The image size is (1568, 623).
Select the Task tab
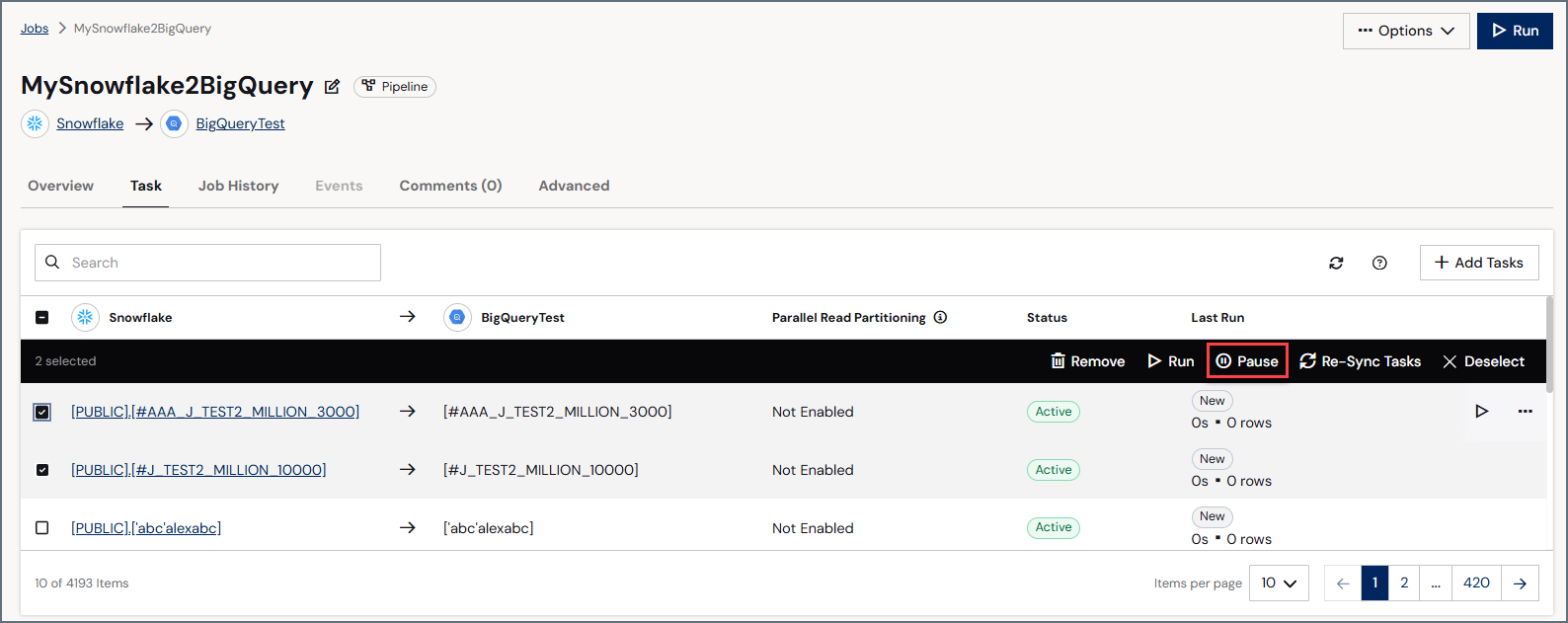(145, 186)
